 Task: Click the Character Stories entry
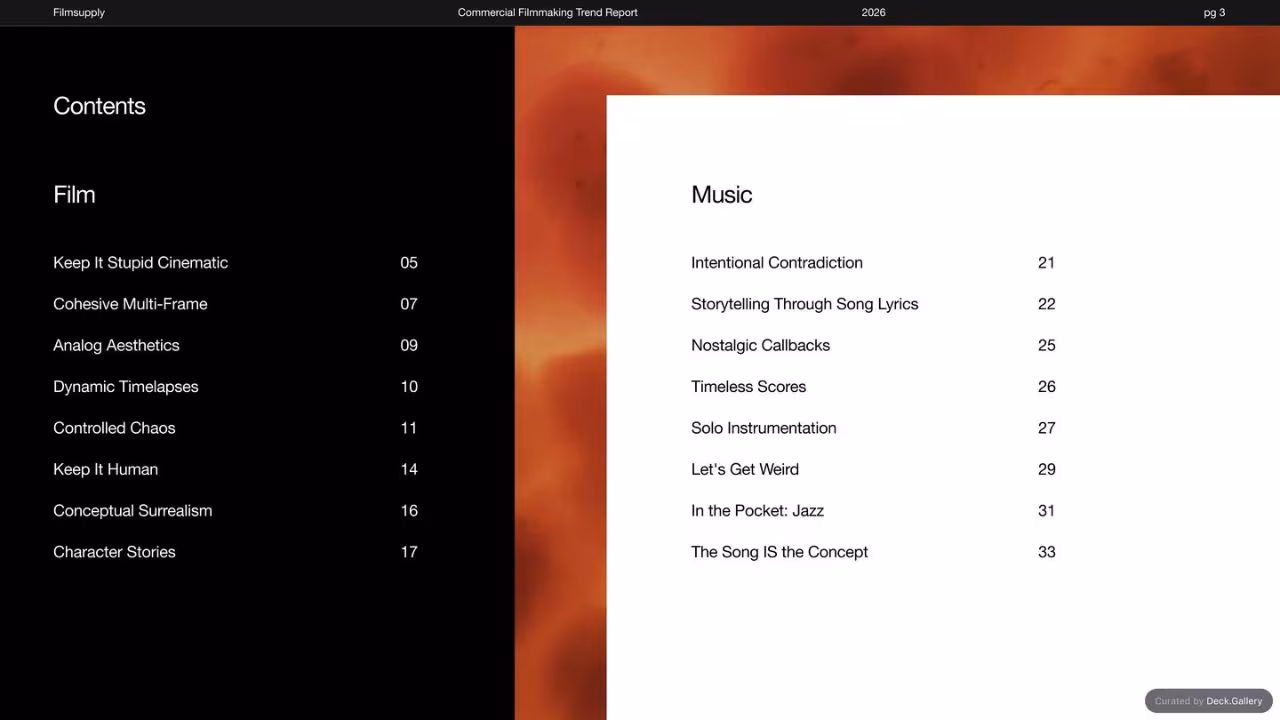click(x=114, y=552)
